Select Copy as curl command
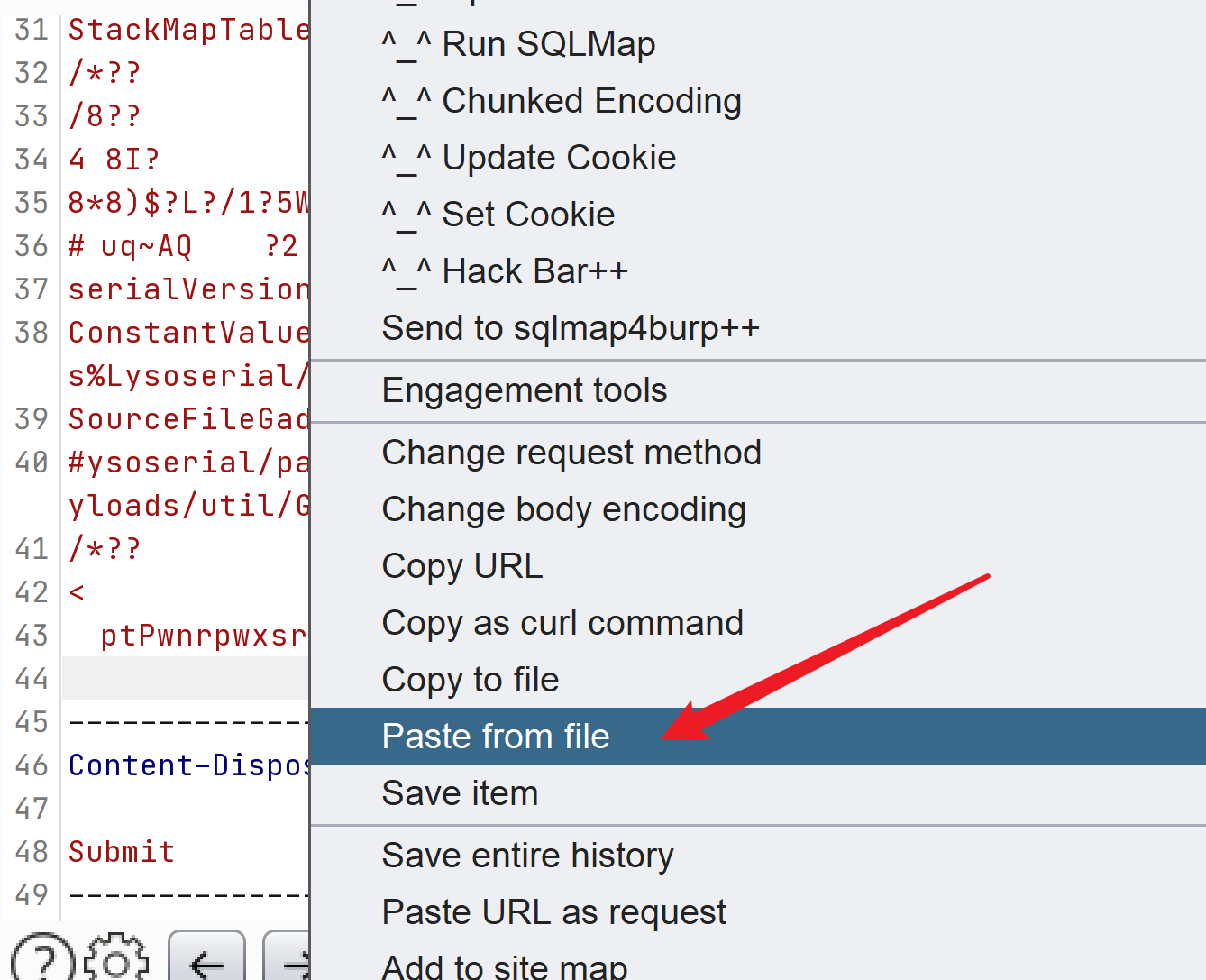This screenshot has width=1206, height=980. 562,623
